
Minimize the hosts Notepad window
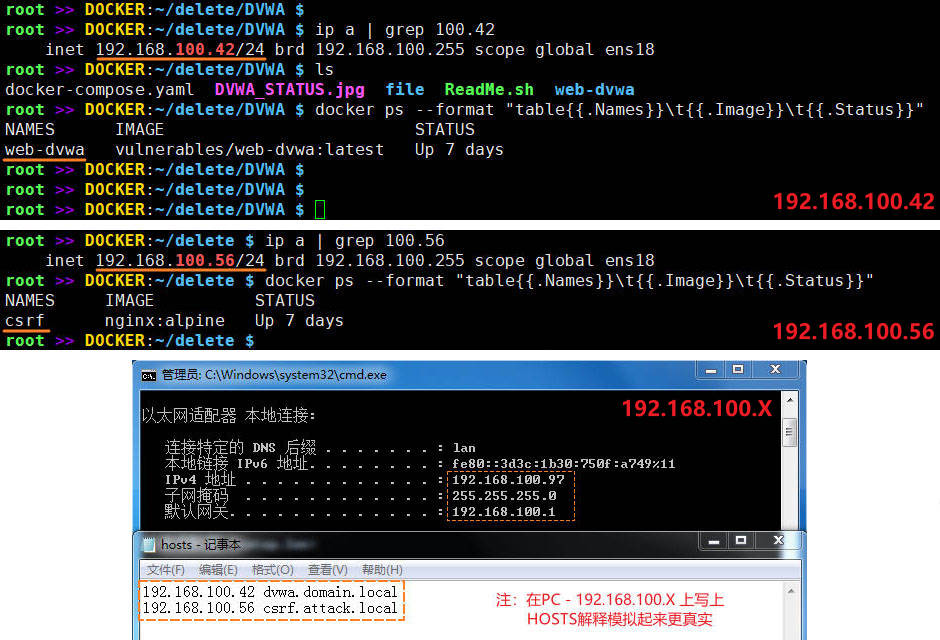click(x=713, y=541)
